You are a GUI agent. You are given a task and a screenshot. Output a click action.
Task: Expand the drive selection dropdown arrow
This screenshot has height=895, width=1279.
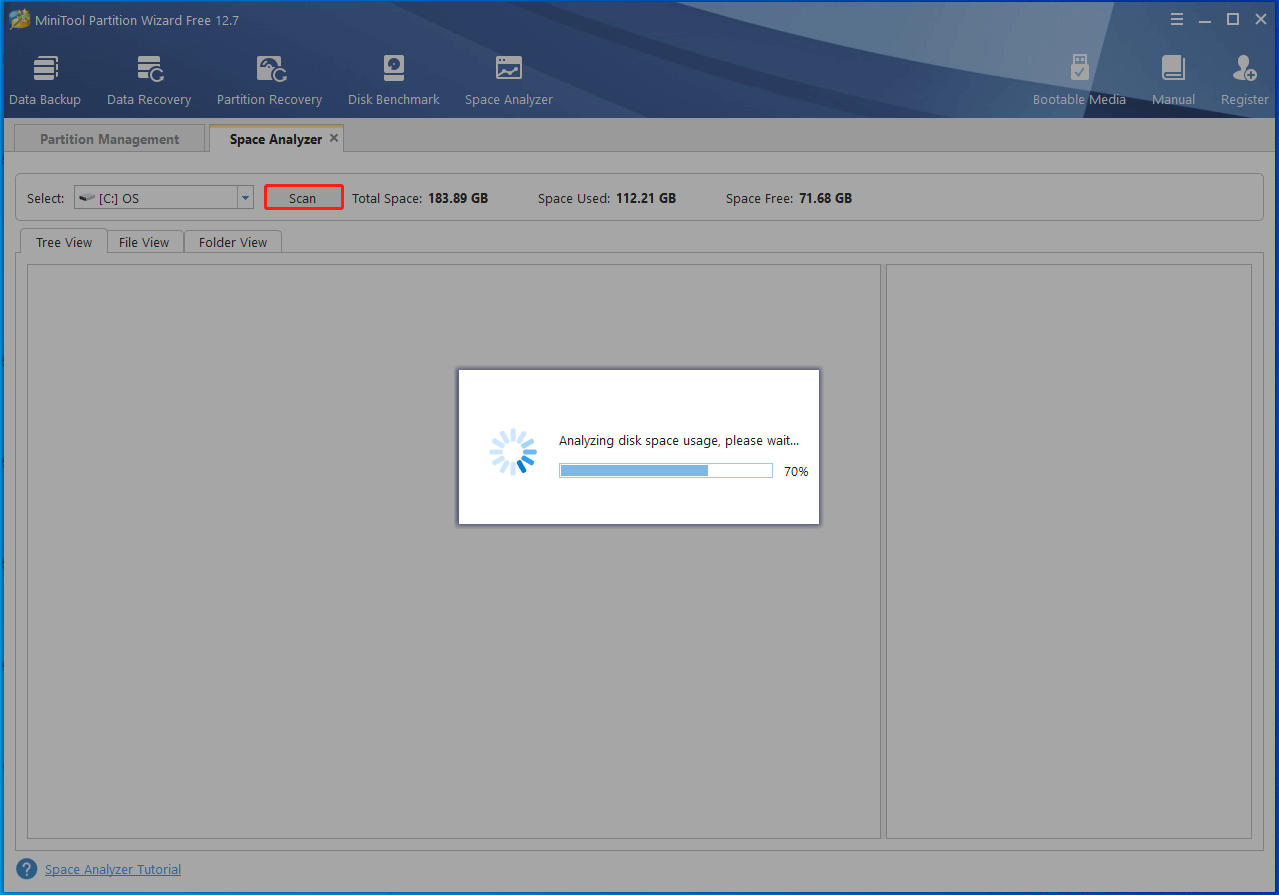click(246, 198)
